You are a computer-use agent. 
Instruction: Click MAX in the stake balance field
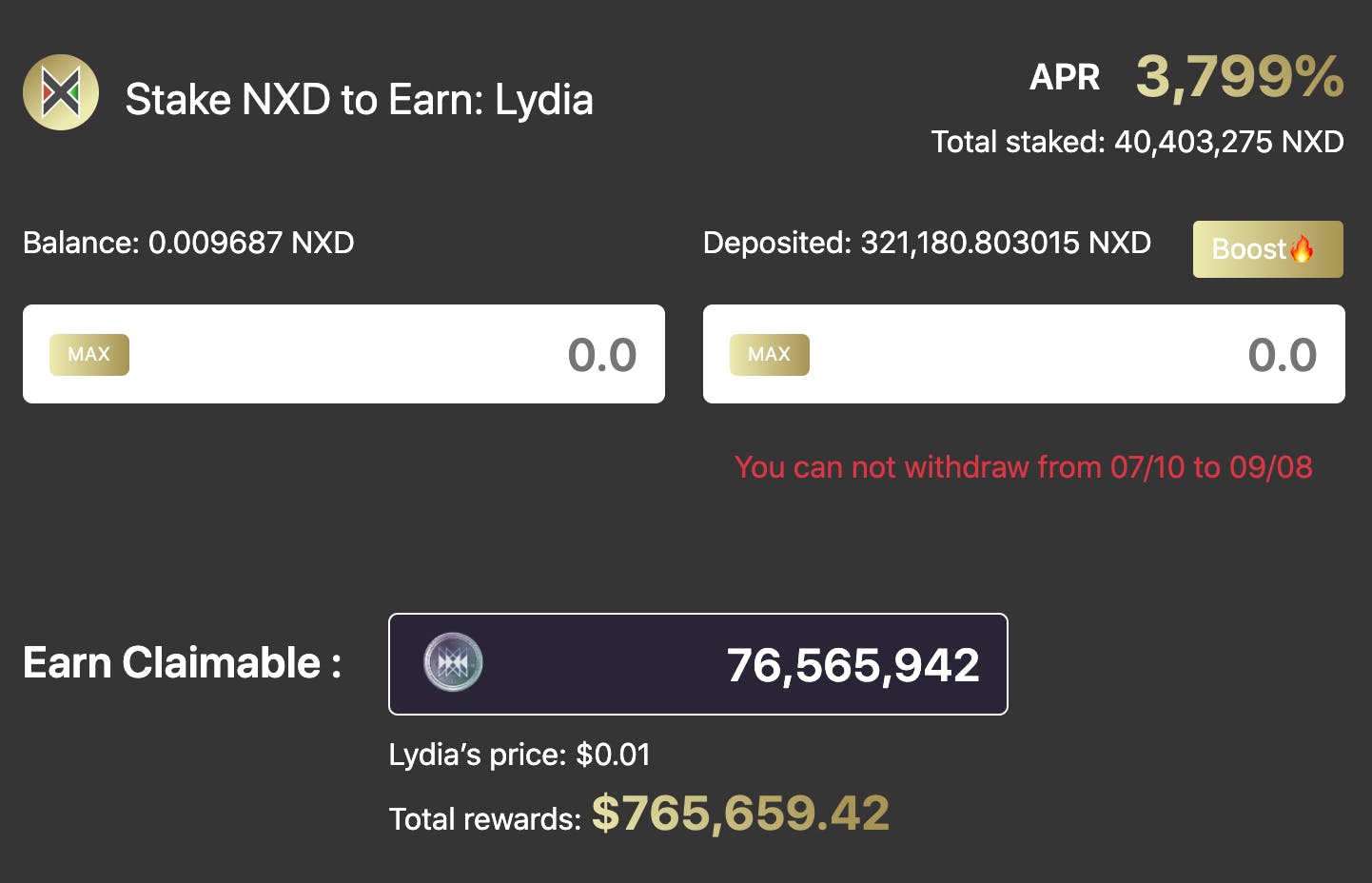point(89,355)
